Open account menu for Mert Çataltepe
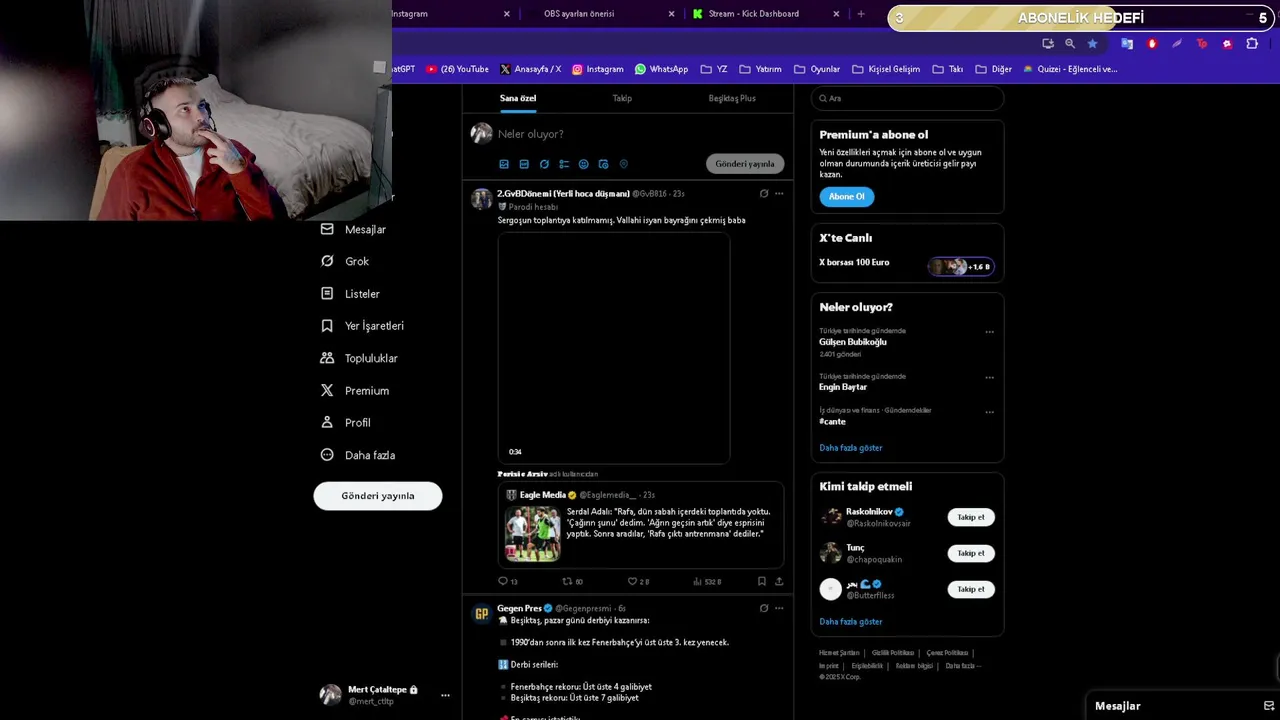This screenshot has height=720, width=1280. pyautogui.click(x=384, y=695)
